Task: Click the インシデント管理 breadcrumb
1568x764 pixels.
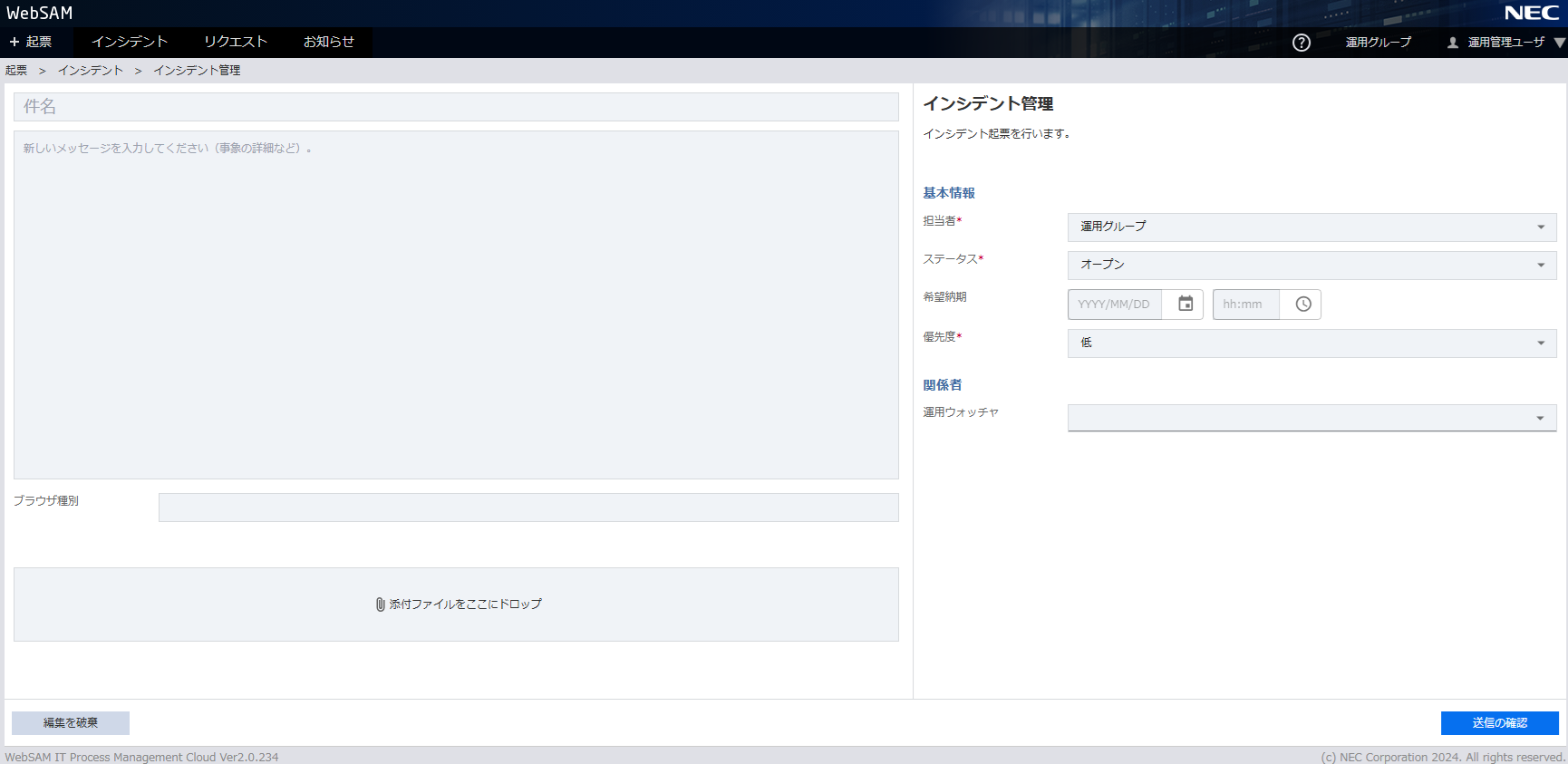Action: (197, 71)
